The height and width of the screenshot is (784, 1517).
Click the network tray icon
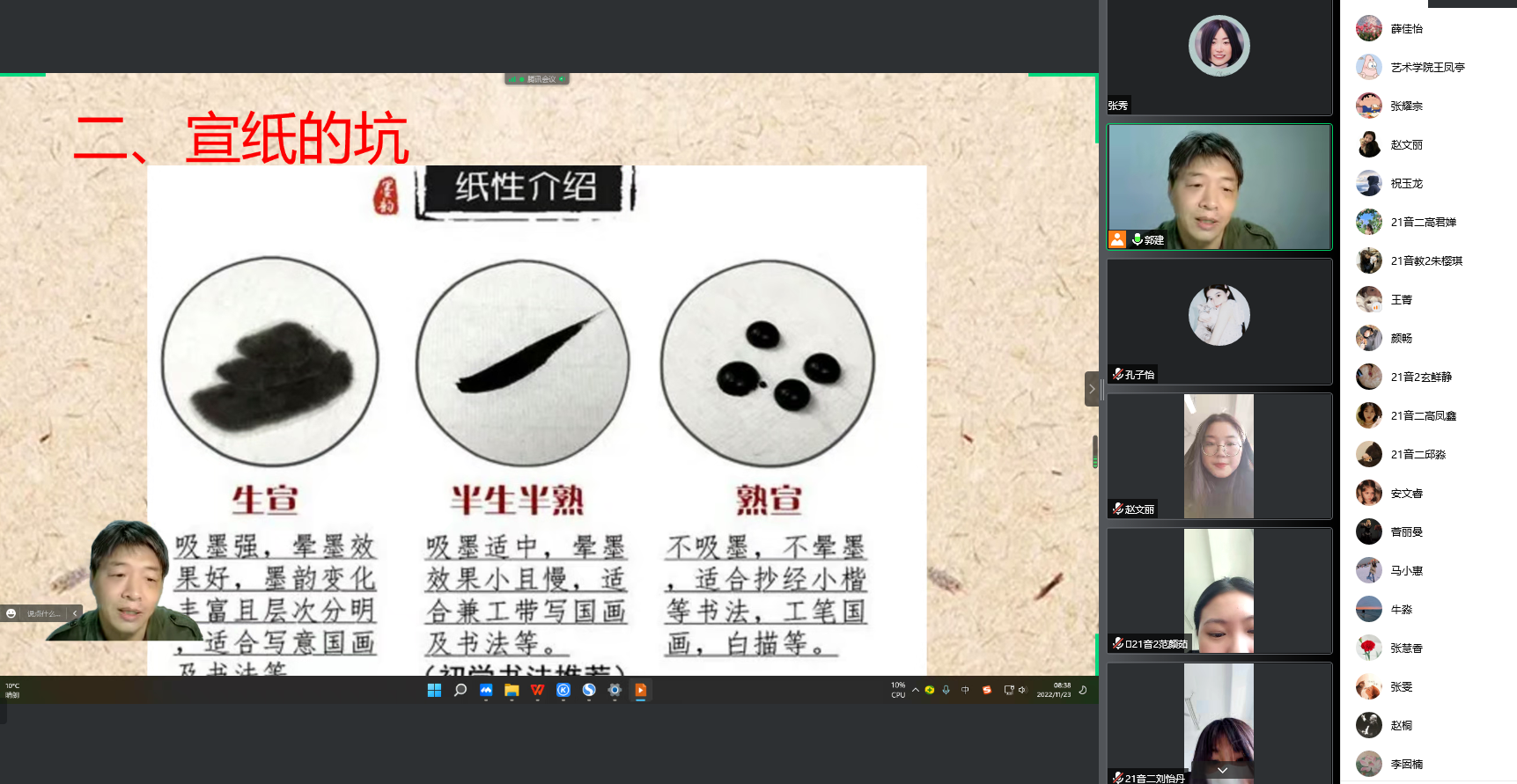1009,690
